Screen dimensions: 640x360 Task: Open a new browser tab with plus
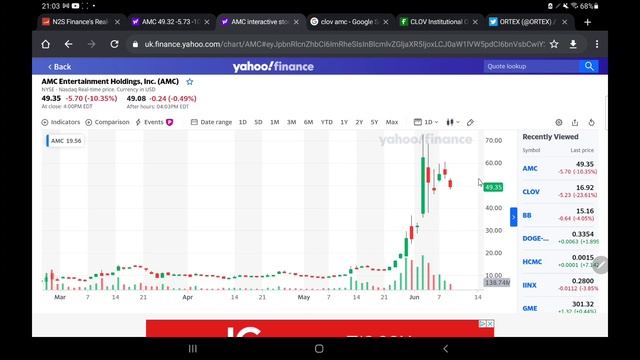[587, 22]
